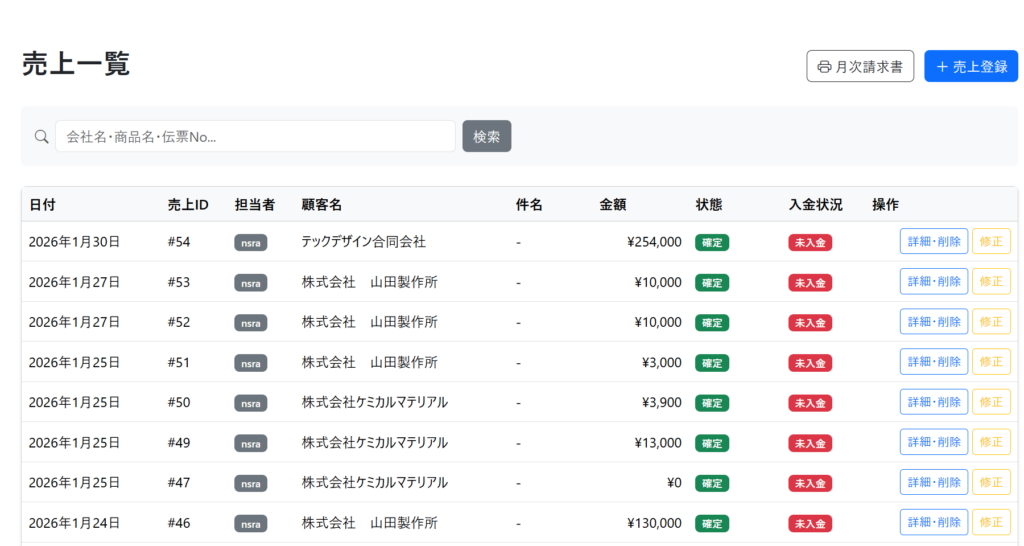Click the printer icon on 月次請求書
1024x546 pixels.
(x=824, y=67)
